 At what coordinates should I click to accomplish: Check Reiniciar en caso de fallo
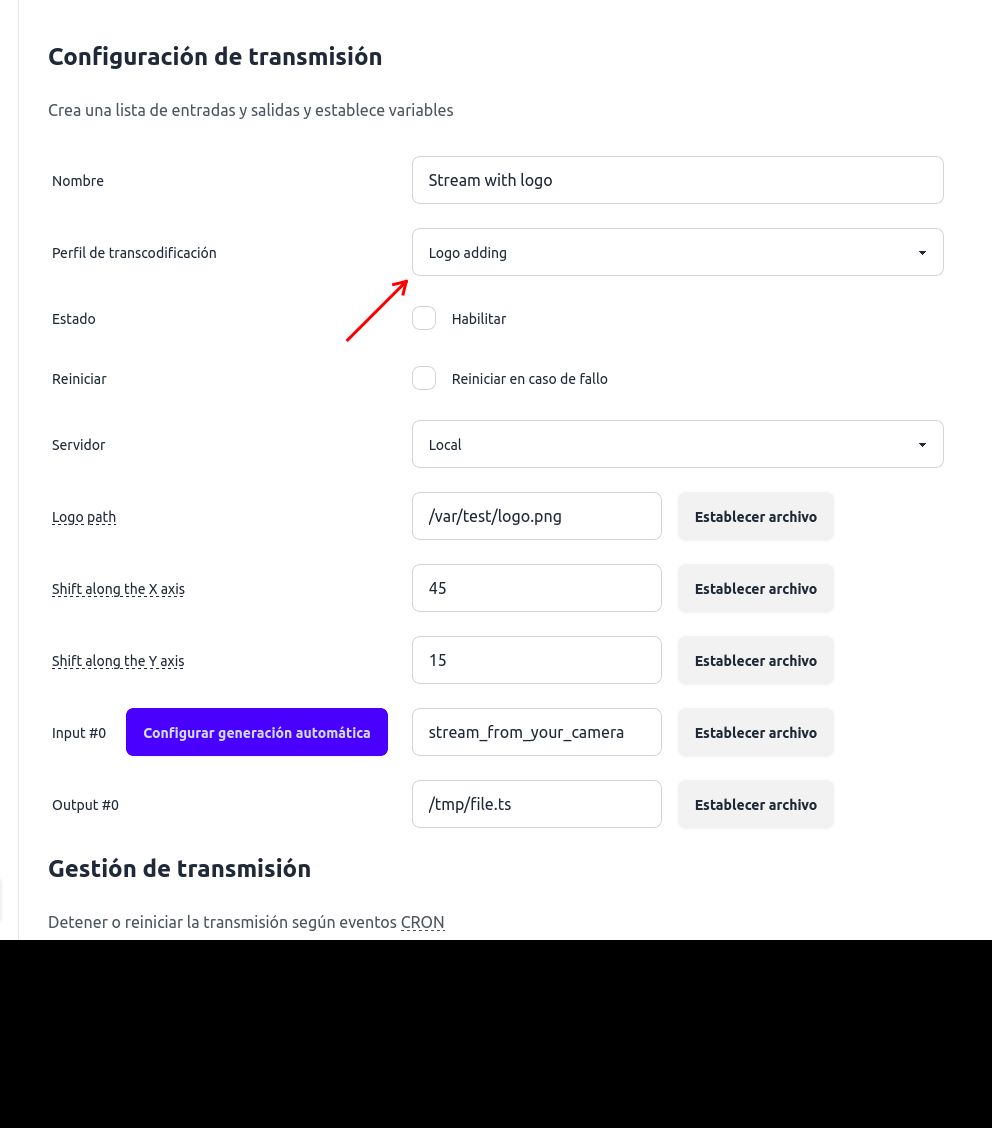[x=423, y=378]
